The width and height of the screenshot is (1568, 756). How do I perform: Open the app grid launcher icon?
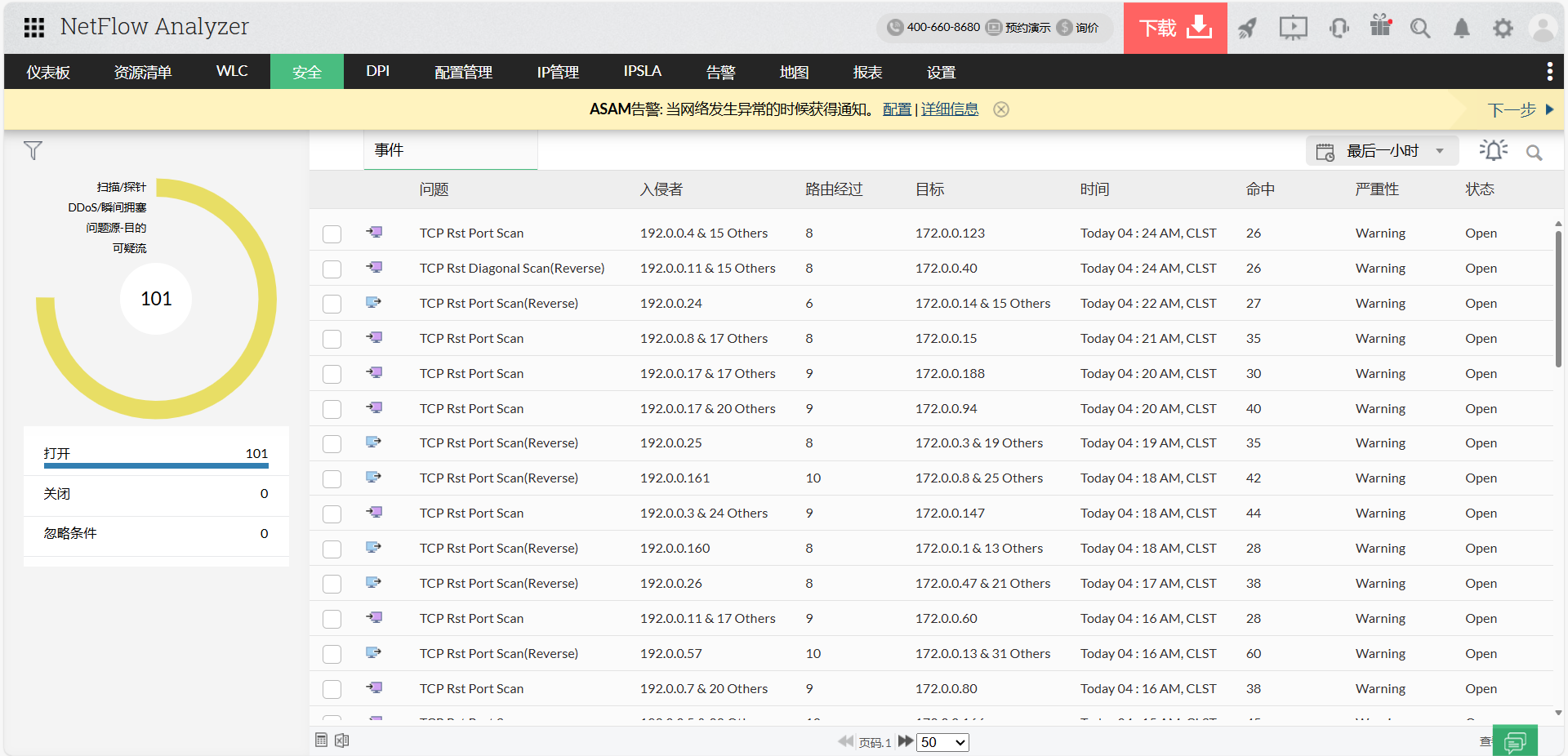click(33, 28)
